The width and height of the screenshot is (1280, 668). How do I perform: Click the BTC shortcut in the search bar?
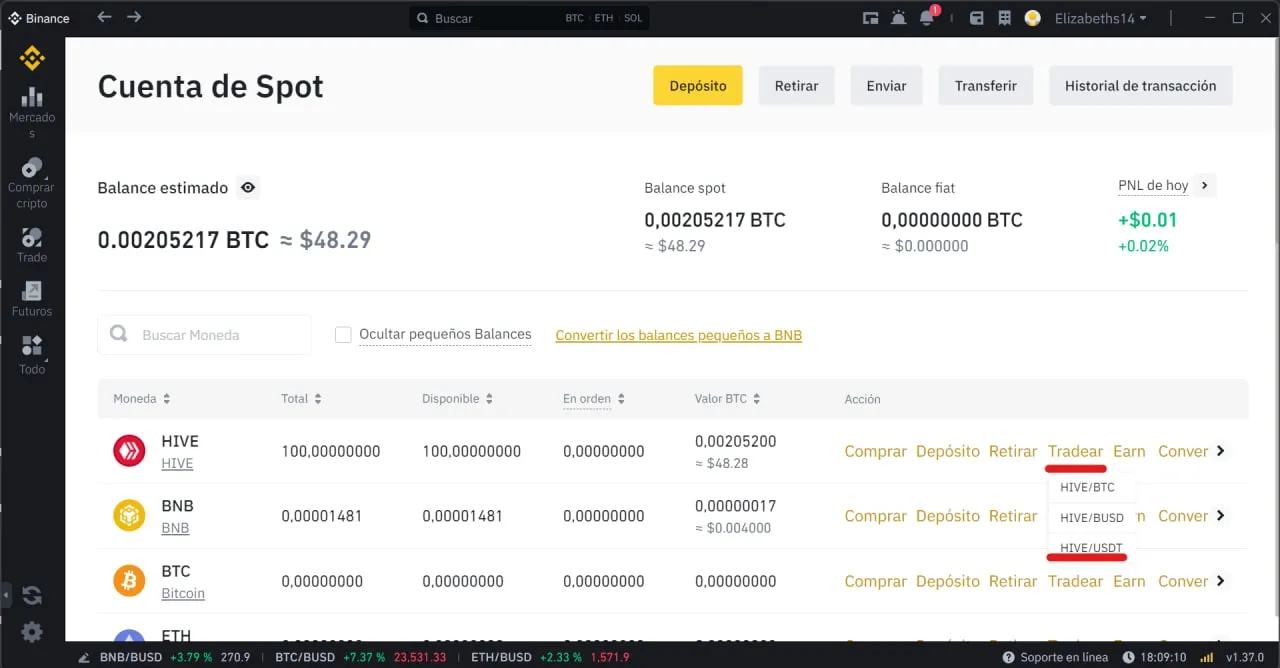coord(574,18)
